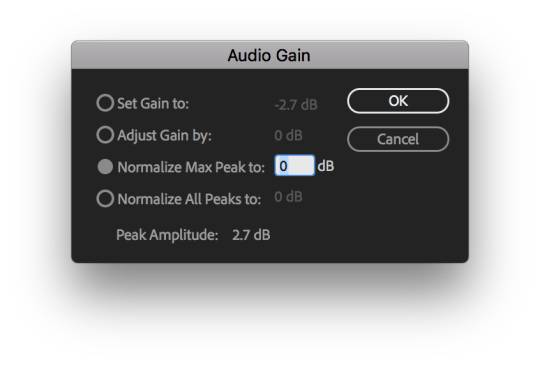This screenshot has height=365, width=540.
Task: Confirm with the OK button
Action: point(398,101)
